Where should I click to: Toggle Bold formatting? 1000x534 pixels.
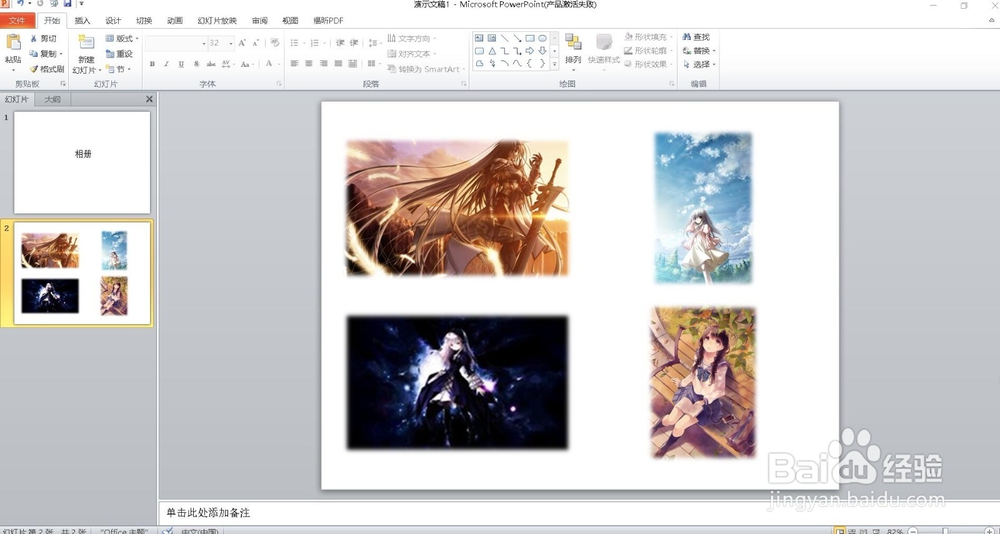[152, 64]
